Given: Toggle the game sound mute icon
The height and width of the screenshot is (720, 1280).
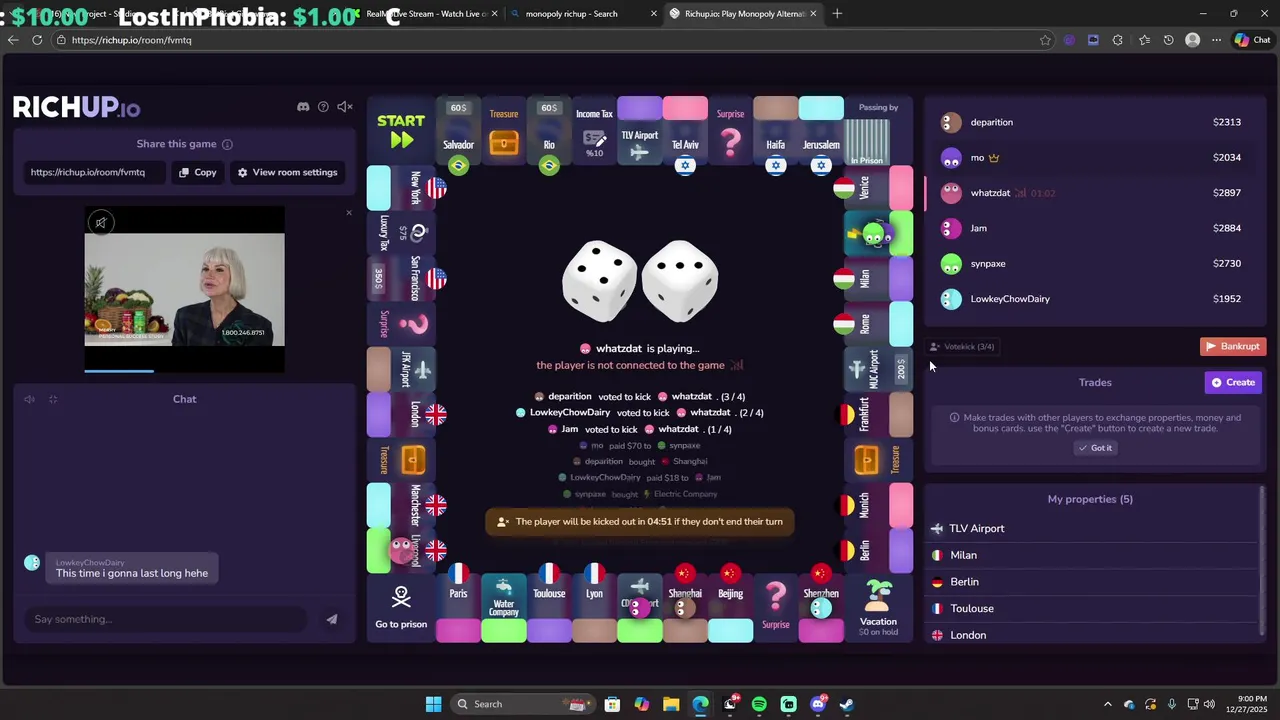Looking at the screenshot, I should [345, 107].
